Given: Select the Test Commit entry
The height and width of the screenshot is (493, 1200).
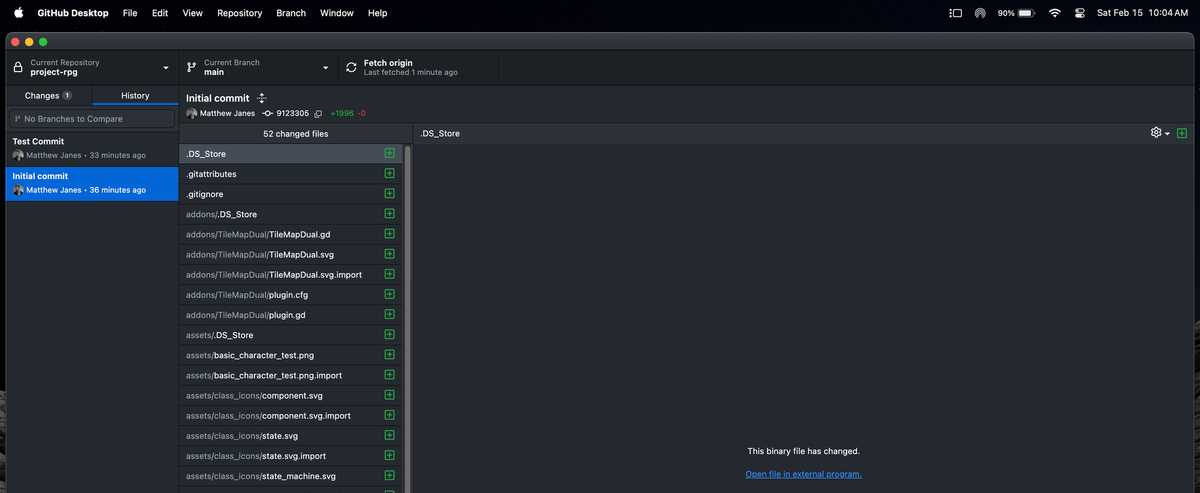Looking at the screenshot, I should pyautogui.click(x=90, y=148).
